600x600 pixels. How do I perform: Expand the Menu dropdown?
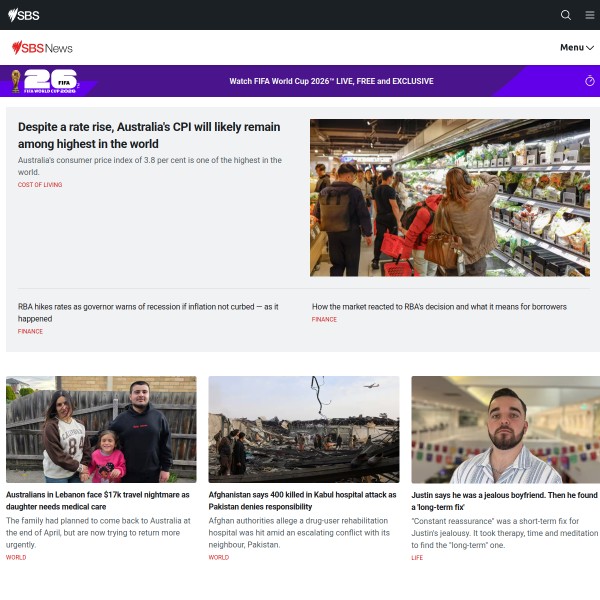click(577, 47)
